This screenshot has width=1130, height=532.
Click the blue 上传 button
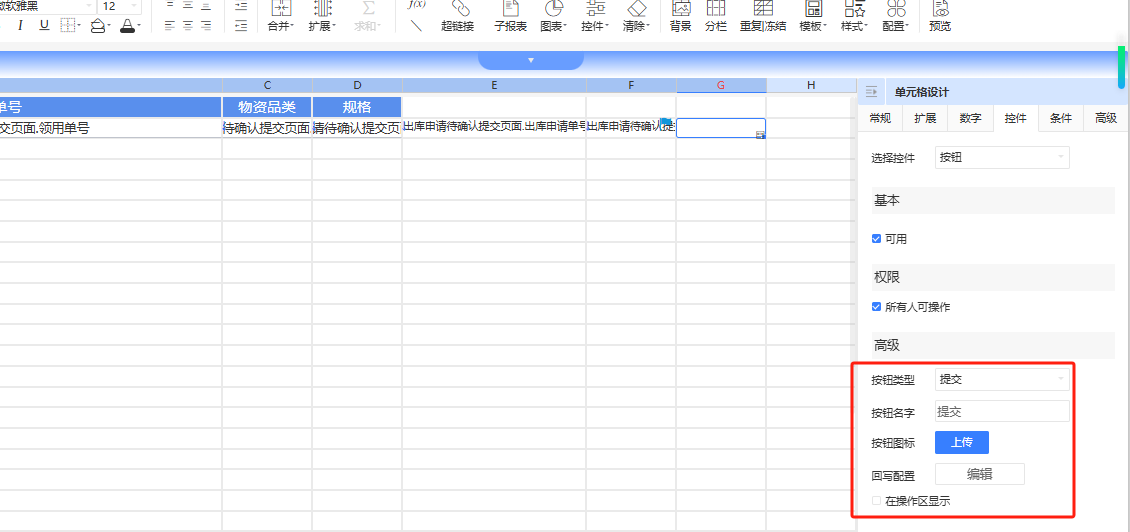click(x=961, y=443)
